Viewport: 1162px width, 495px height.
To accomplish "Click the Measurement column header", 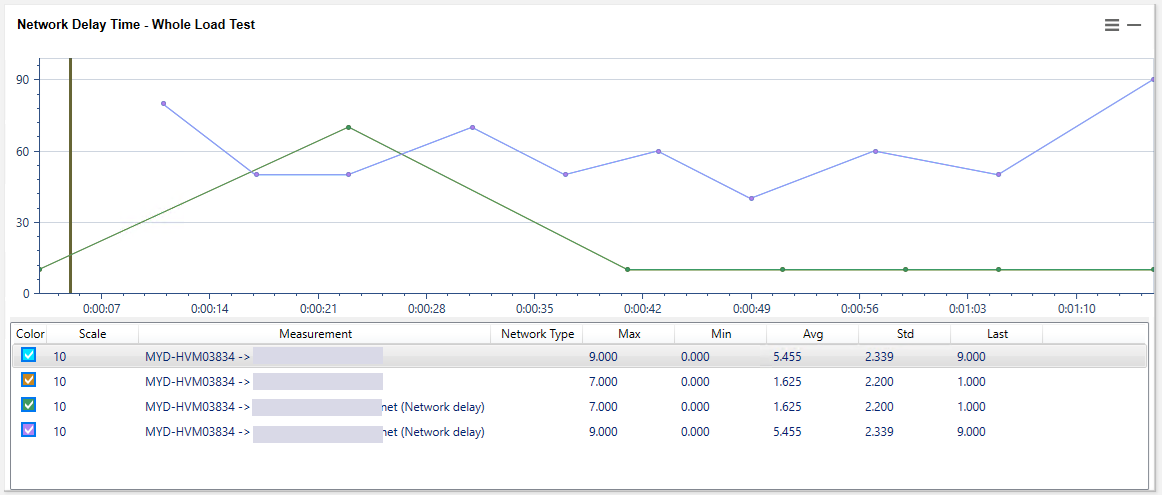I will pyautogui.click(x=315, y=334).
